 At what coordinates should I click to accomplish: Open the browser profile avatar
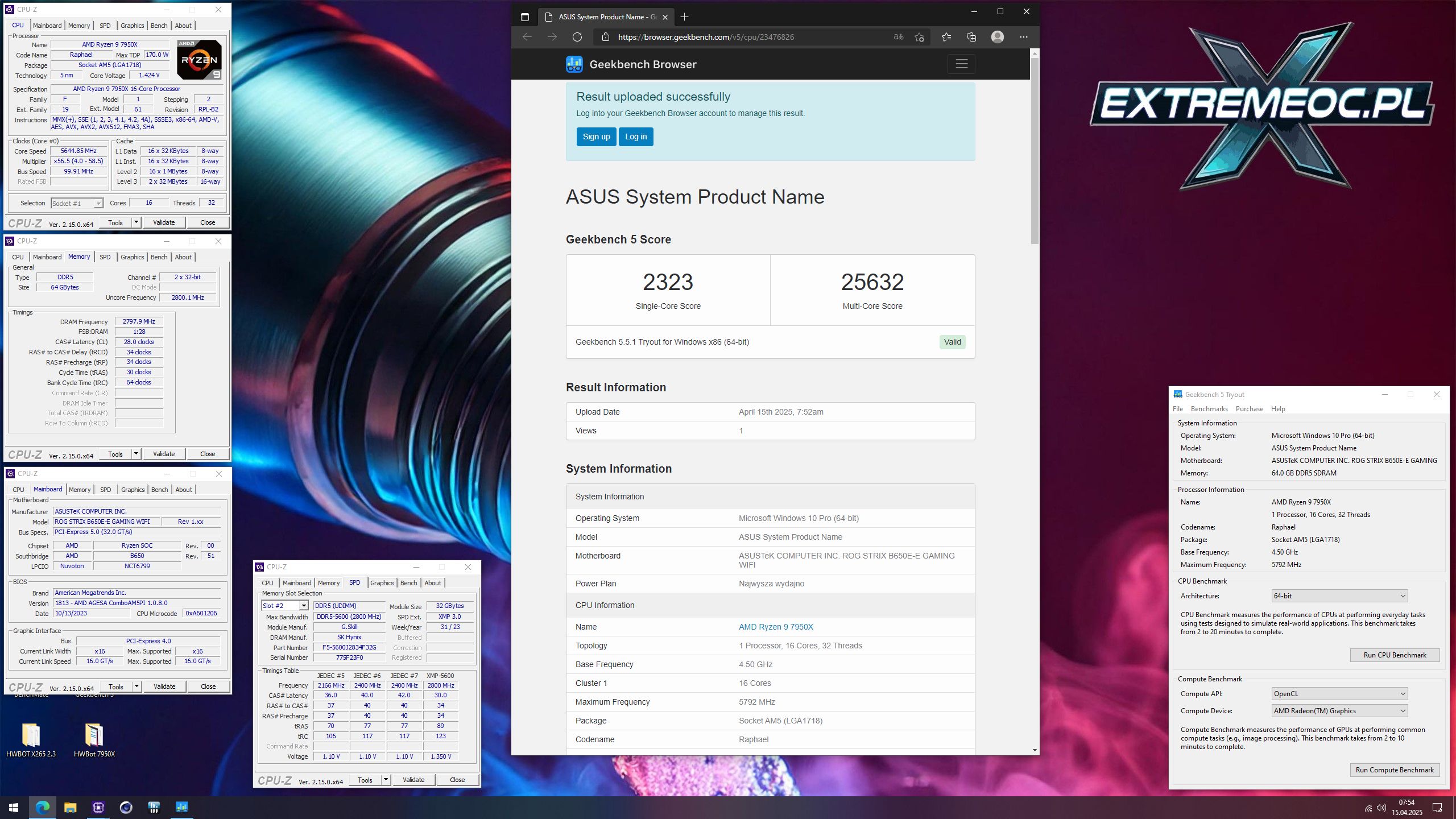pos(997,37)
